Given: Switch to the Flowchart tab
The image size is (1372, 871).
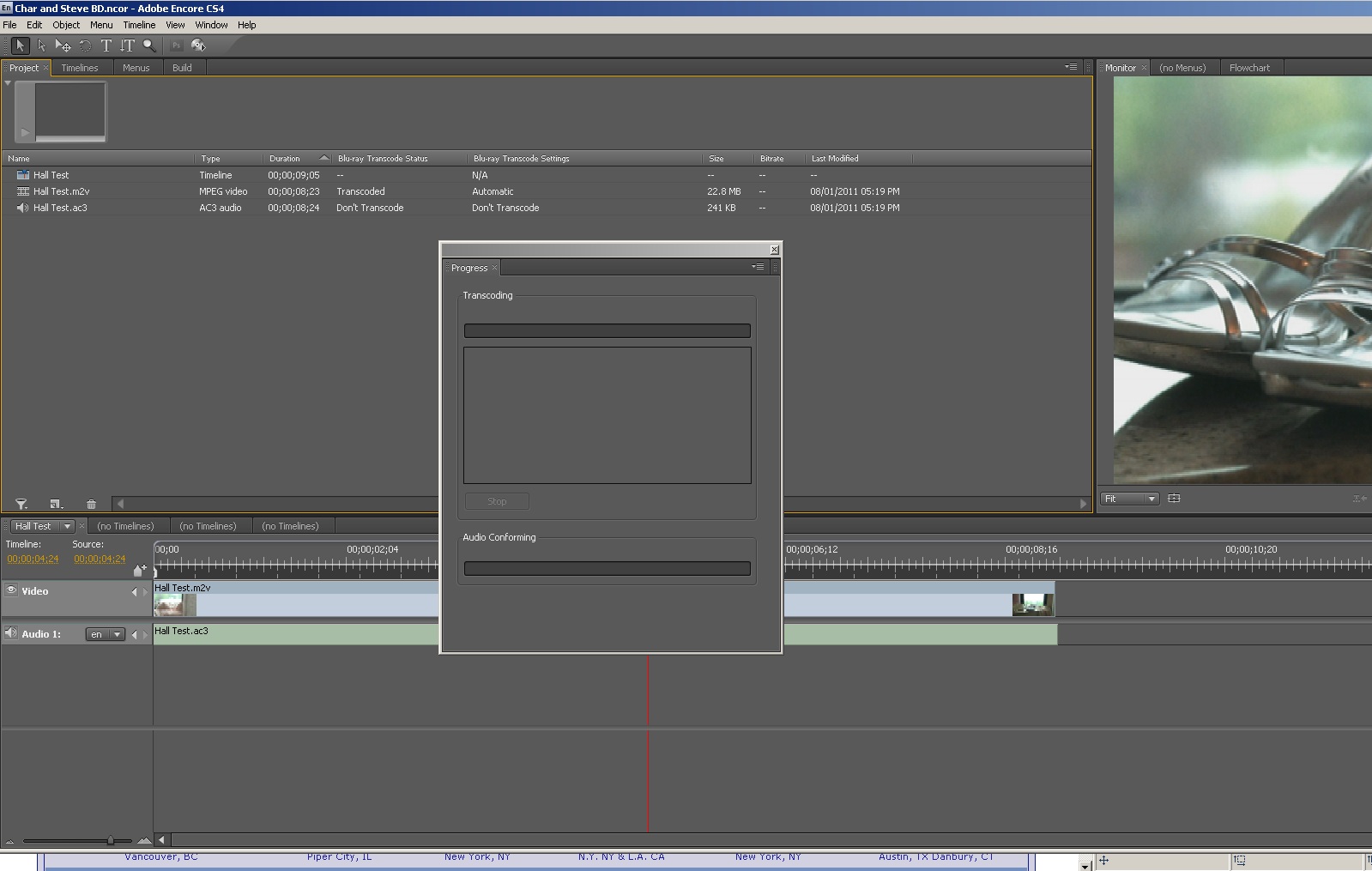Looking at the screenshot, I should [1248, 68].
